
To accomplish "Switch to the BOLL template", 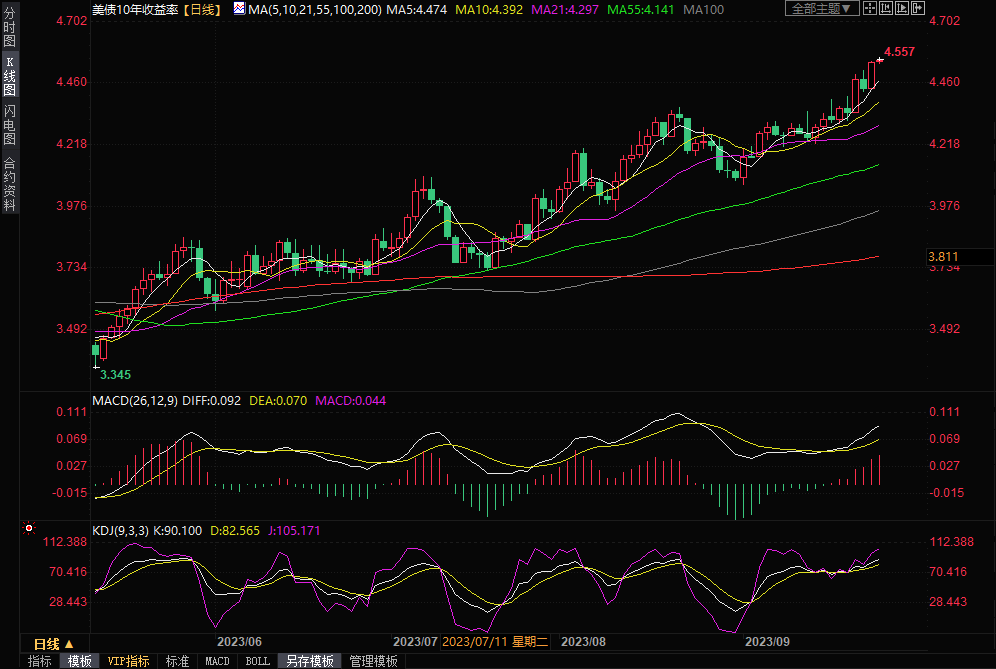I will coord(257,661).
